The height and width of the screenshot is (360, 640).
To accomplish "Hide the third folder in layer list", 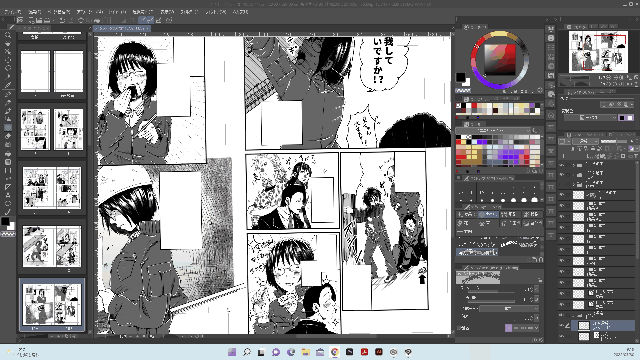I will tap(562, 184).
